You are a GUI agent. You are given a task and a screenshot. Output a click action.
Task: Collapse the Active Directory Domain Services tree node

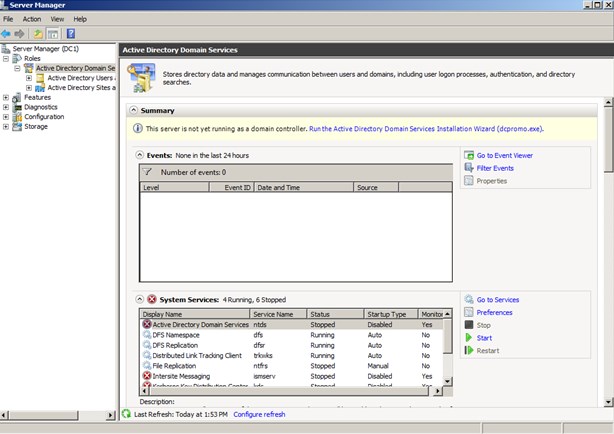[18, 68]
